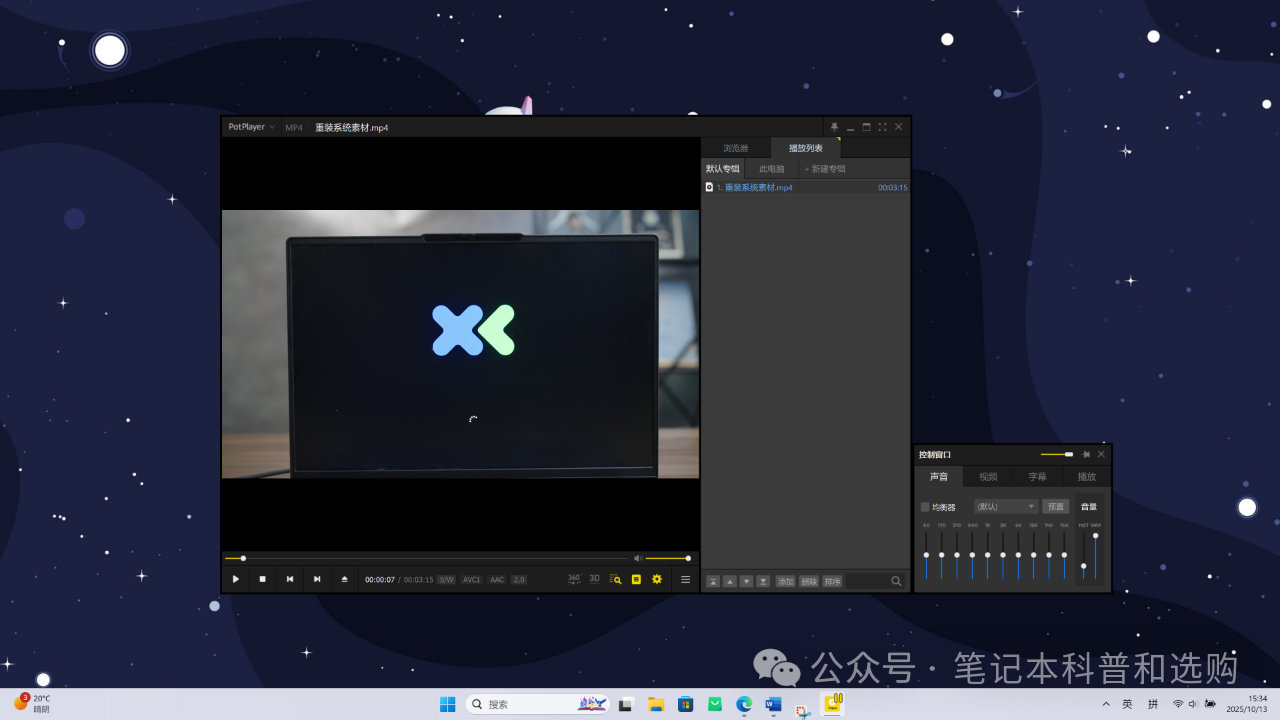Stop video playback

pos(263,579)
